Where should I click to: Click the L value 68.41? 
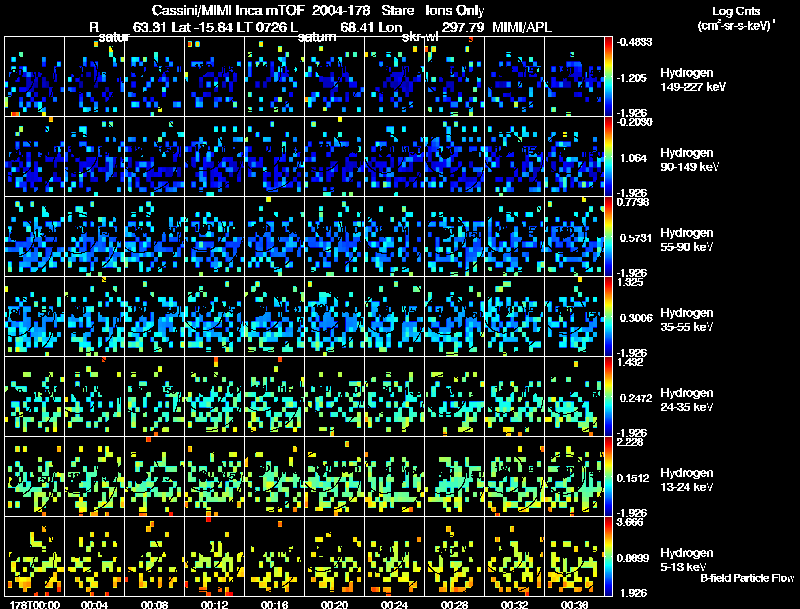(x=358, y=27)
